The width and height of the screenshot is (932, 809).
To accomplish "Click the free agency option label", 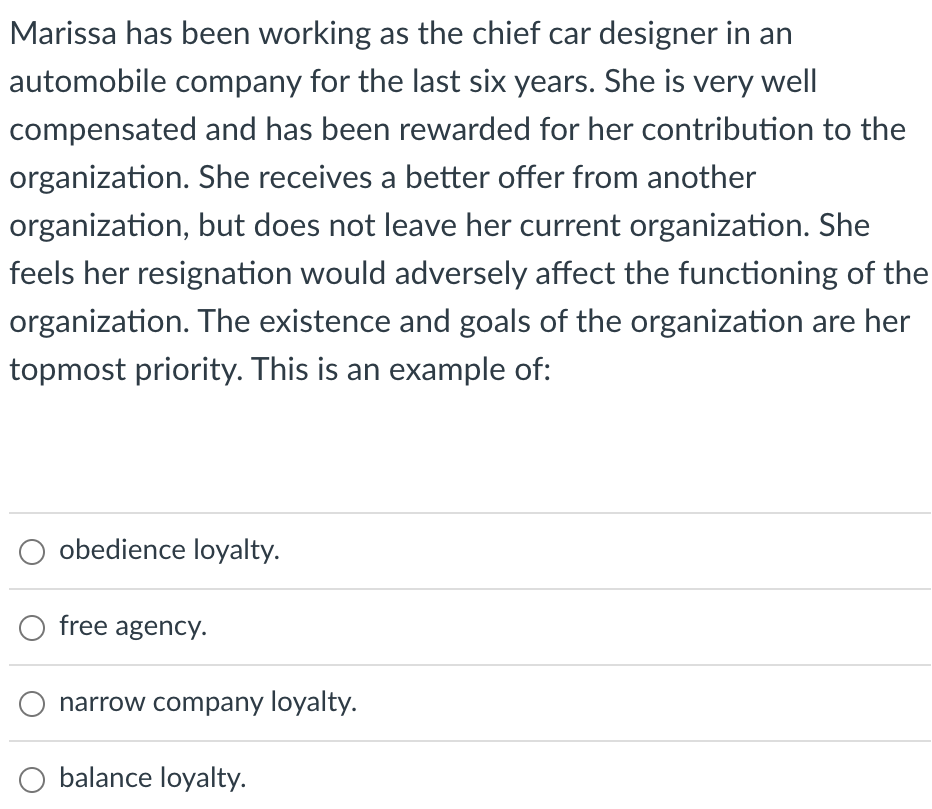I will (x=132, y=627).
